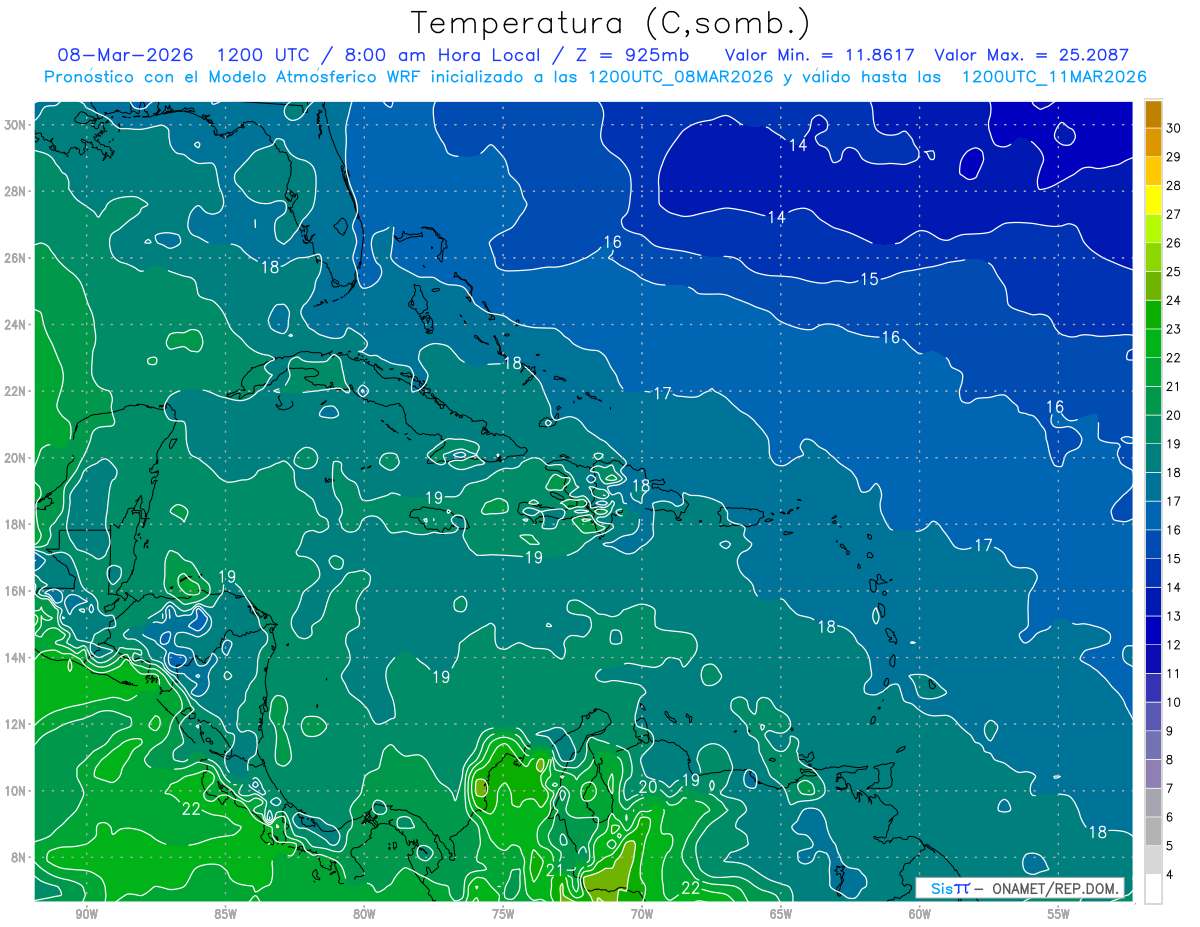Click the '14N' latitude axis label
1200x927 pixels.
15,657
